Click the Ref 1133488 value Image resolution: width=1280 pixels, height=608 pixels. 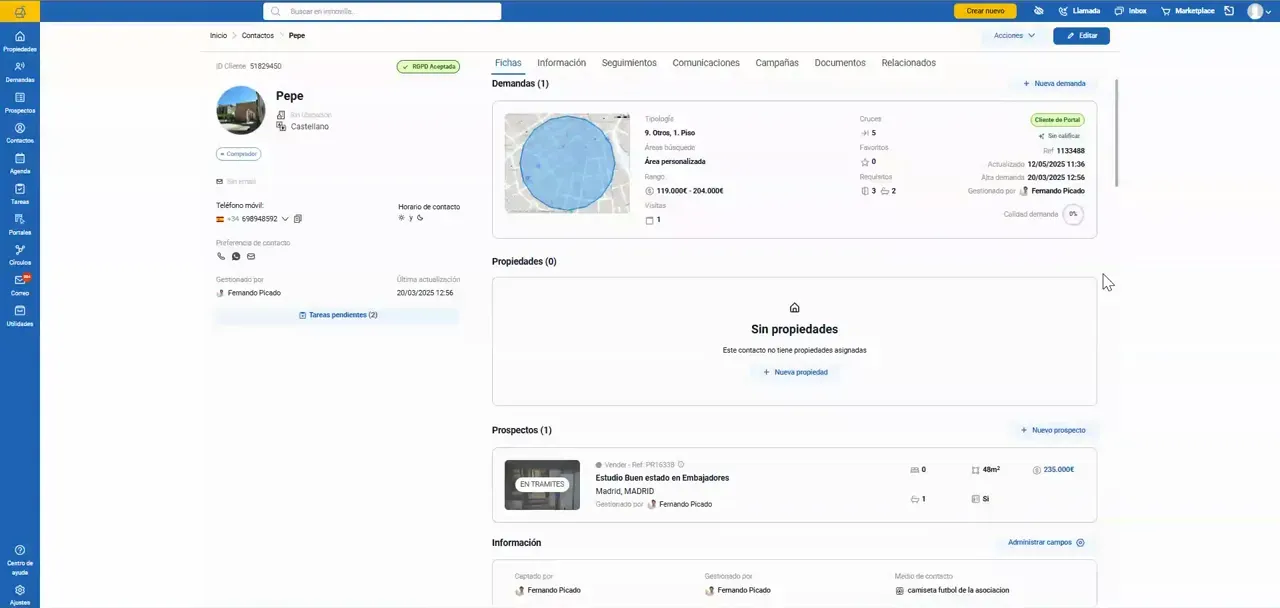tap(1070, 151)
